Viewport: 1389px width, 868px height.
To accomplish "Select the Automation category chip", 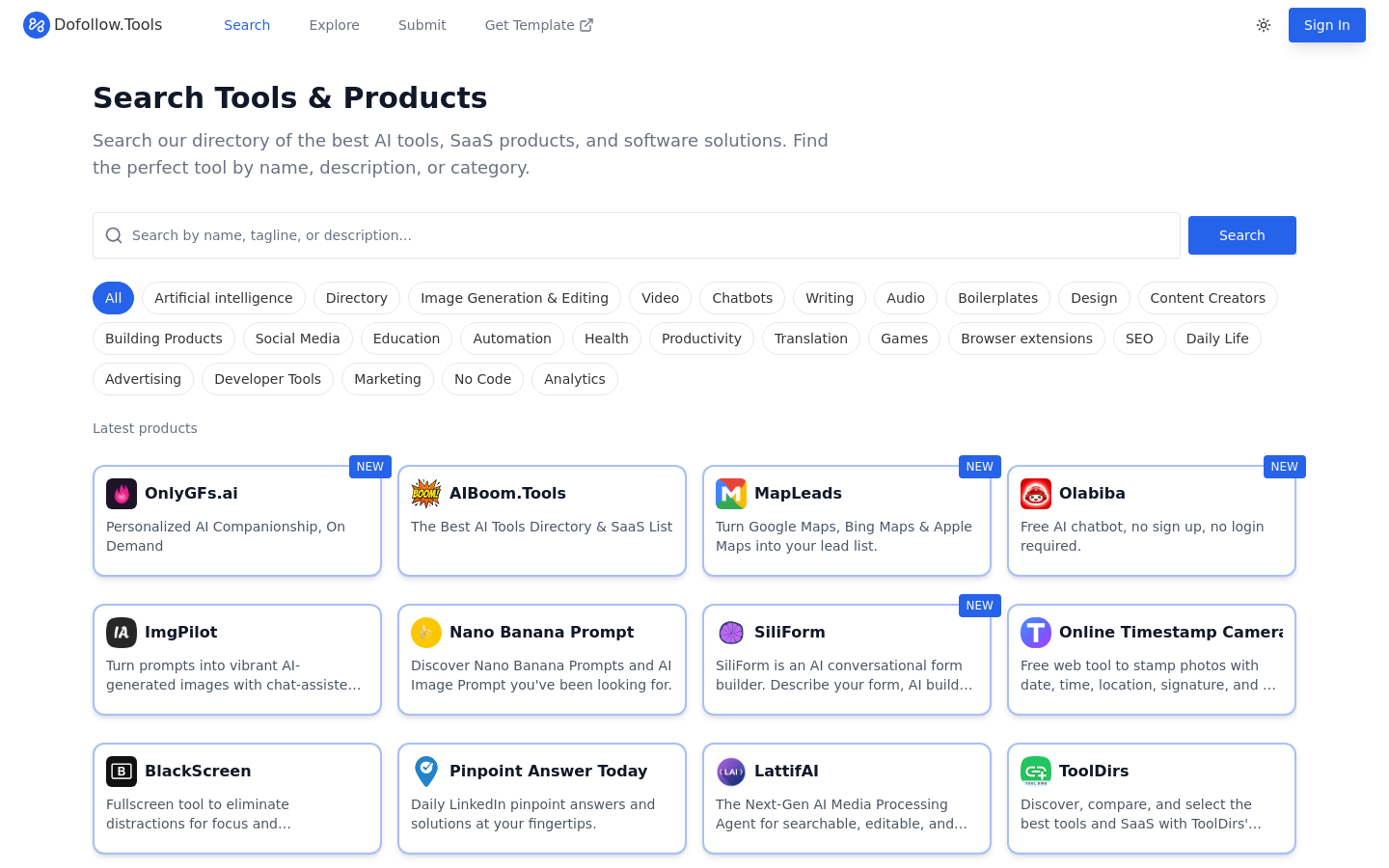I will pyautogui.click(x=512, y=339).
